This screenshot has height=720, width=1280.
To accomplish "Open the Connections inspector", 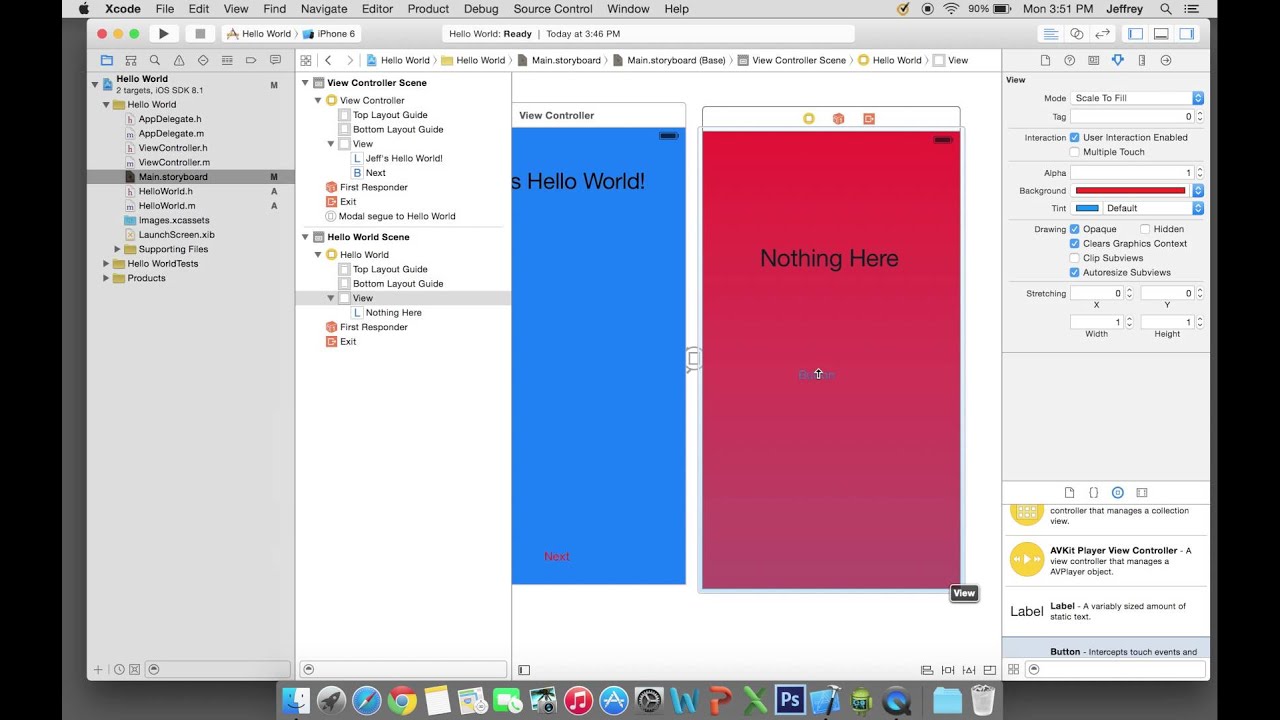I will (1165, 60).
